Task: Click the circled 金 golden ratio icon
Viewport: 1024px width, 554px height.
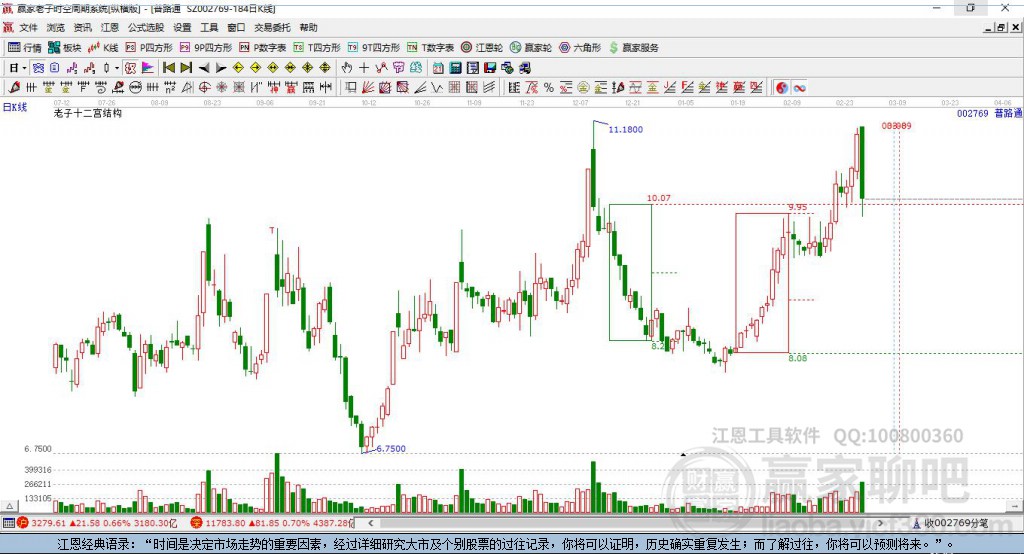Action: [583, 88]
